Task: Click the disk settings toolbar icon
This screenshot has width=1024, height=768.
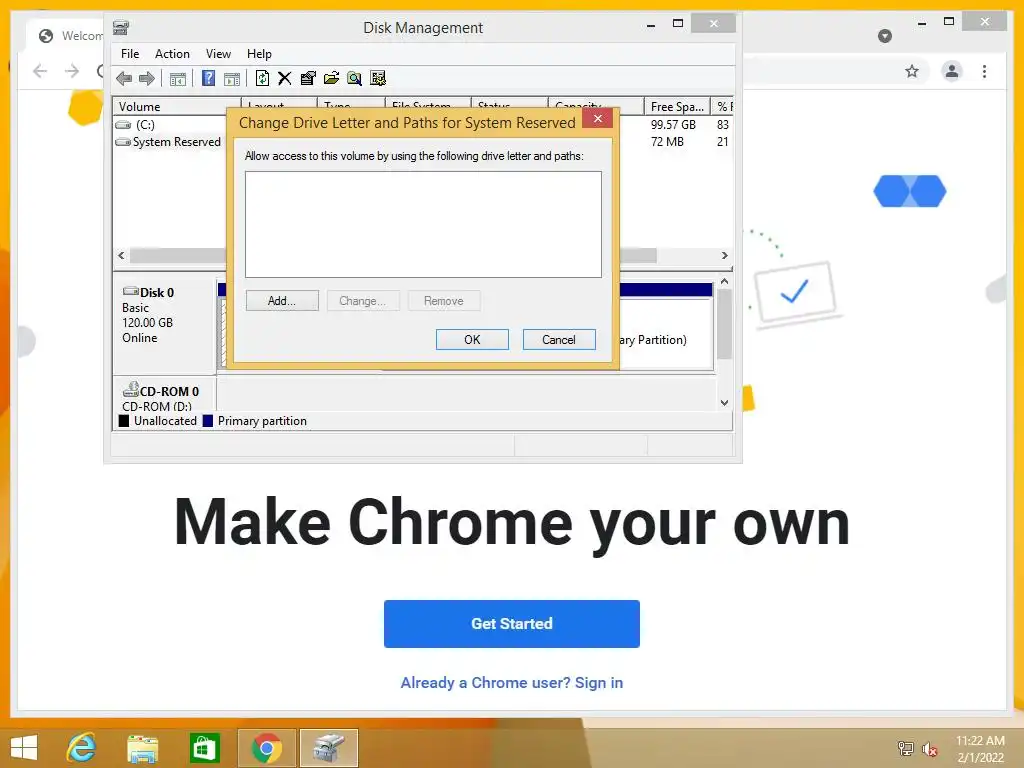Action: (378, 79)
